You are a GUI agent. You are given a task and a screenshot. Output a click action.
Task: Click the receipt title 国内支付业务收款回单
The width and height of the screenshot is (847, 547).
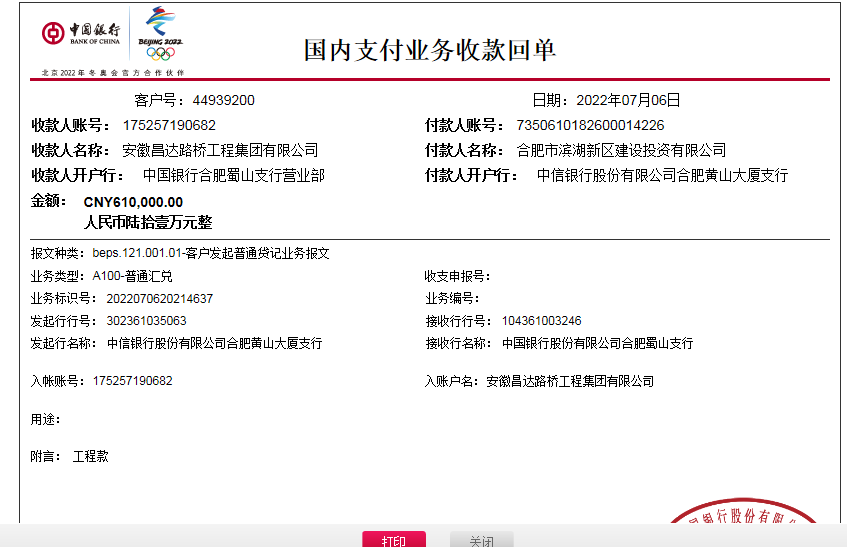(430, 50)
